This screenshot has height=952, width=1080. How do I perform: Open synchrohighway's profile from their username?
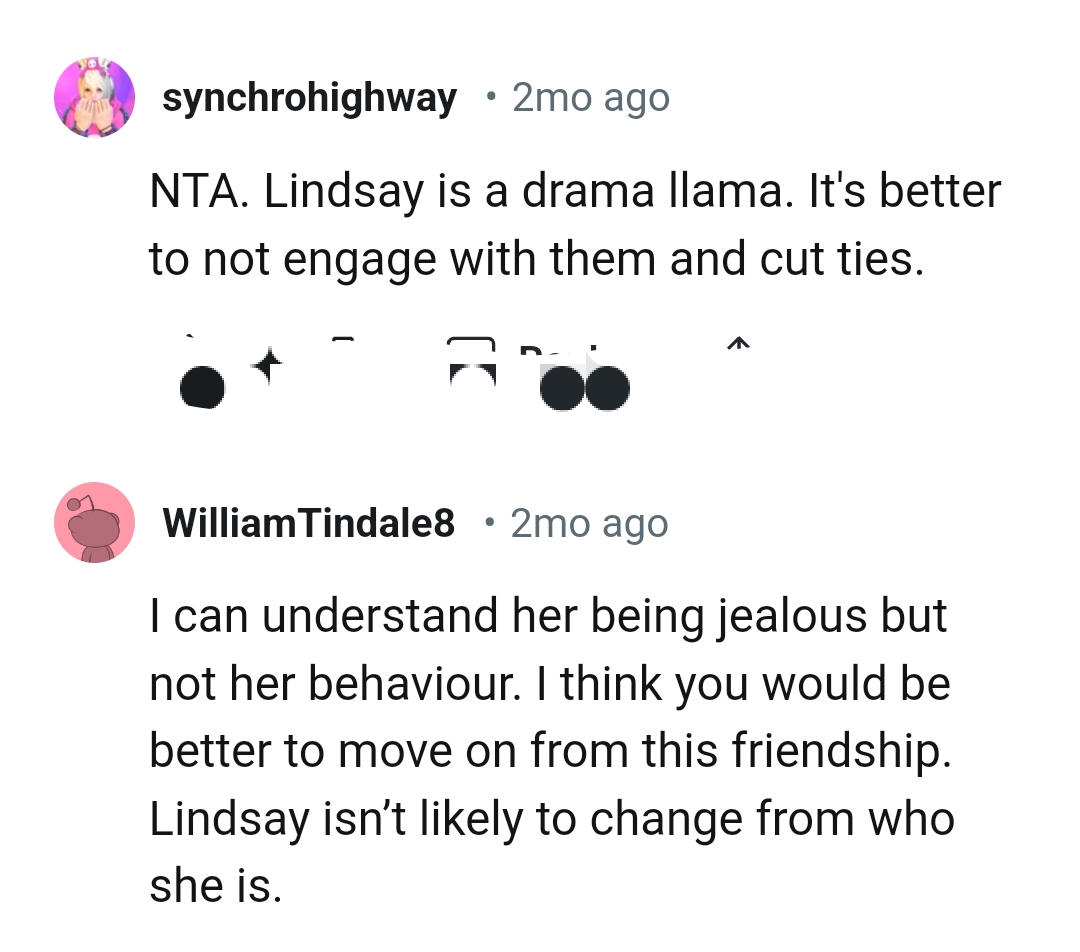point(310,97)
